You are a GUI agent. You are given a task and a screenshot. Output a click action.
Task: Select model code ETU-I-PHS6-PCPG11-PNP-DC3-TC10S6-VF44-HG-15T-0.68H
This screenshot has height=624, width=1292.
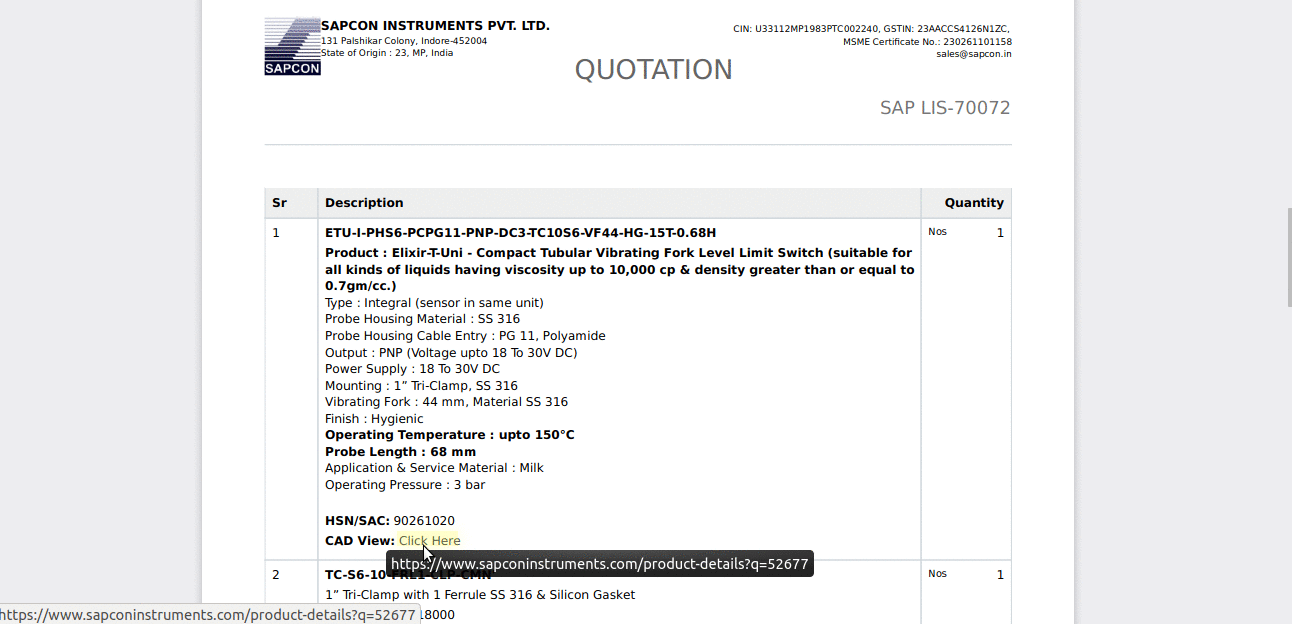click(520, 233)
